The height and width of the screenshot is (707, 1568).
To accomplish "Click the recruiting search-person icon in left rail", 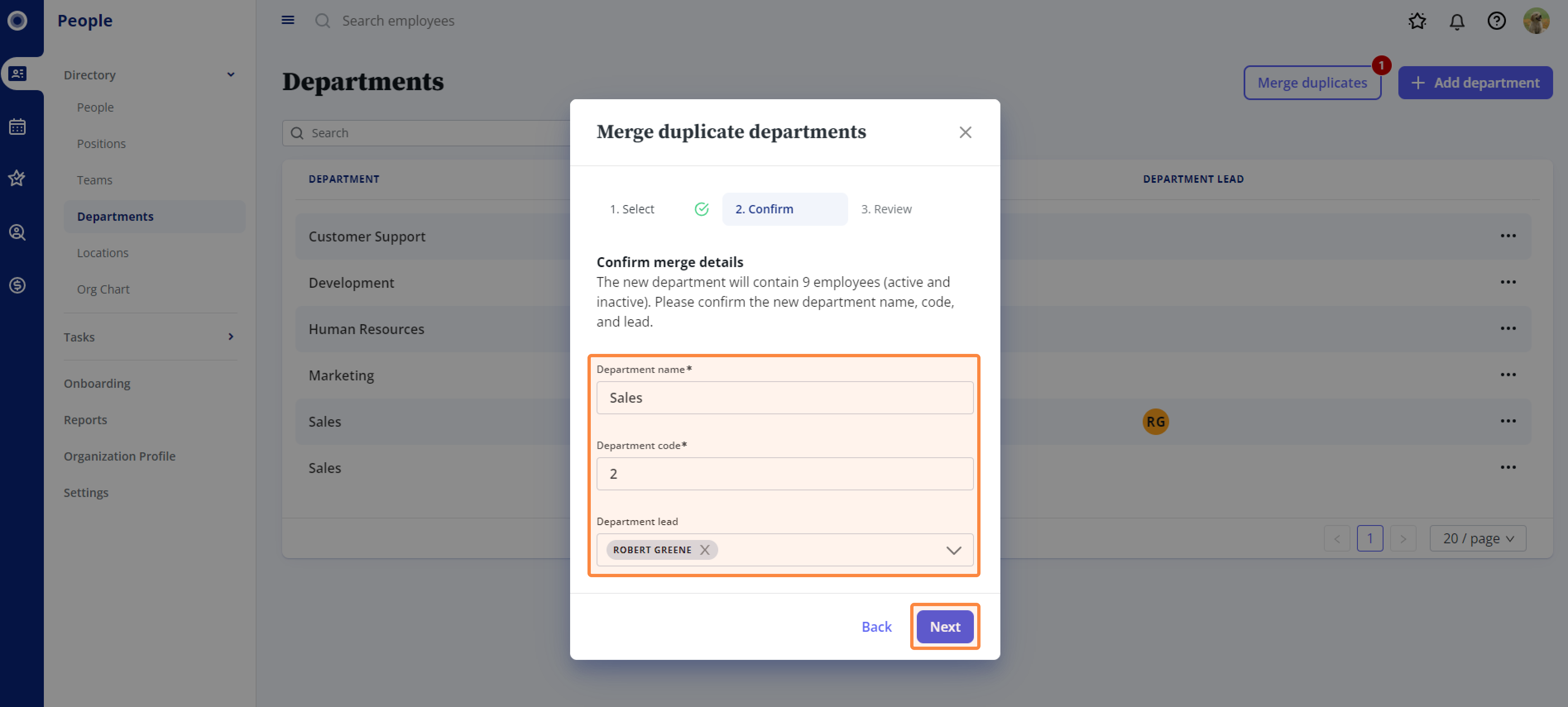I will pyautogui.click(x=17, y=232).
